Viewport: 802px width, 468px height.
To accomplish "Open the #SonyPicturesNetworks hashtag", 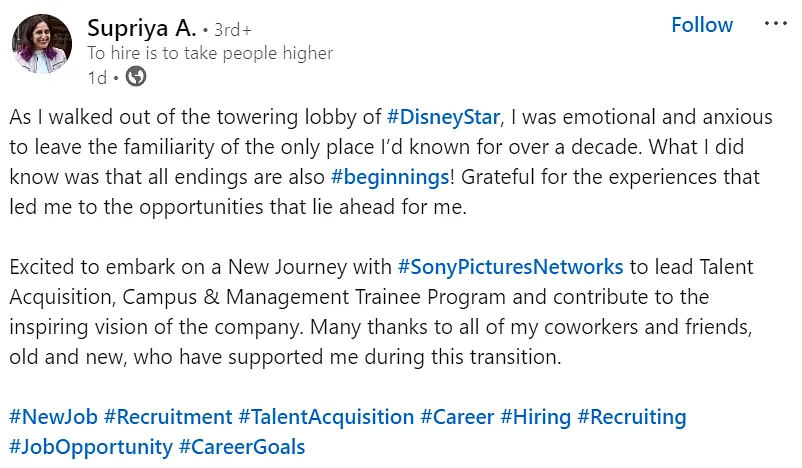I will click(x=510, y=267).
